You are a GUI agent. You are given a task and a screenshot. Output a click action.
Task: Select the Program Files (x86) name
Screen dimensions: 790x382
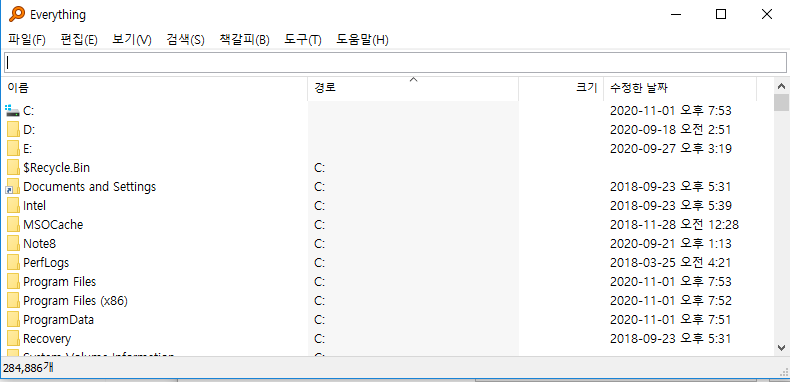[x=75, y=301]
